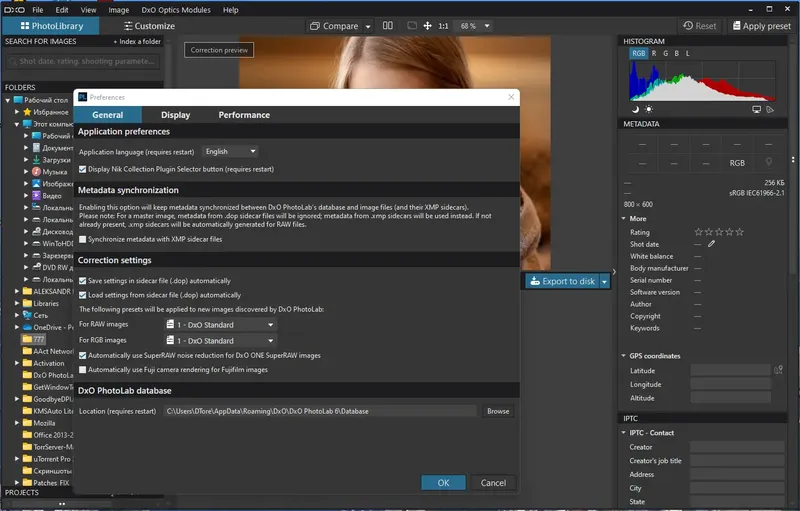Screen dimensions: 800x511
Task: Switch to the Performance preferences tab
Action: (x=244, y=115)
